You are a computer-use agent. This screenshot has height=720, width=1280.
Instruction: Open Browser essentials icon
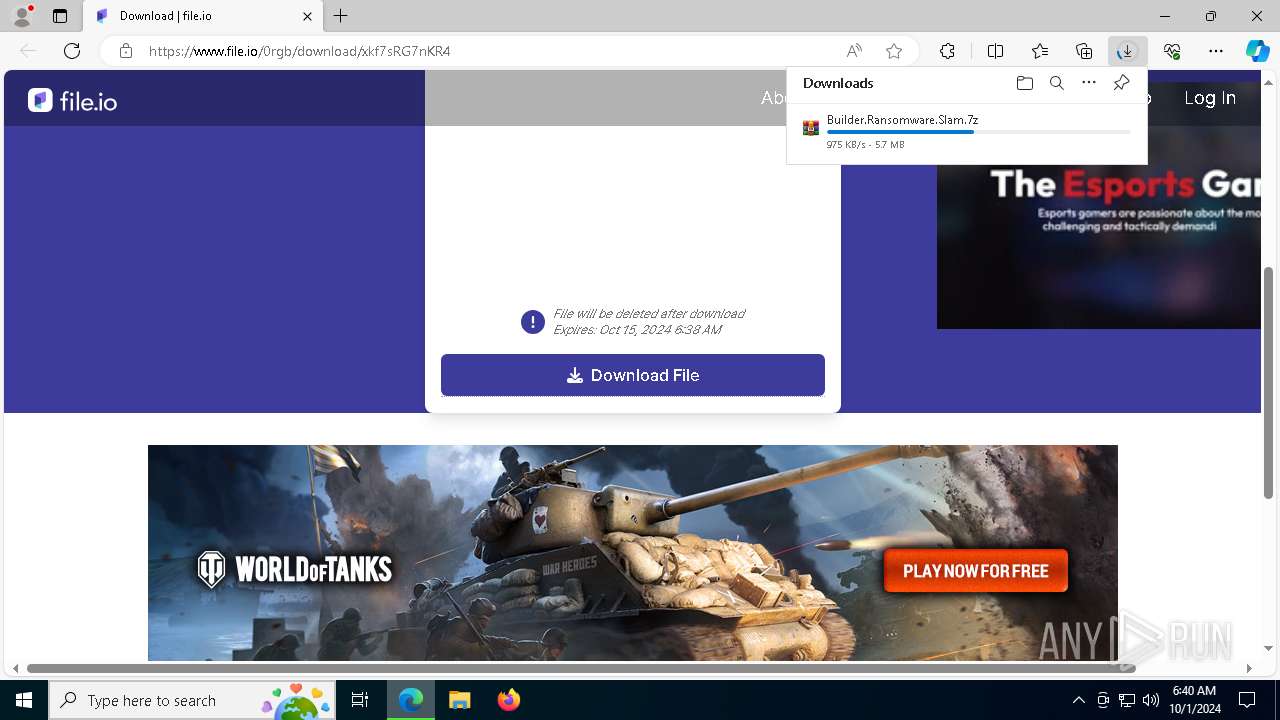(1172, 51)
